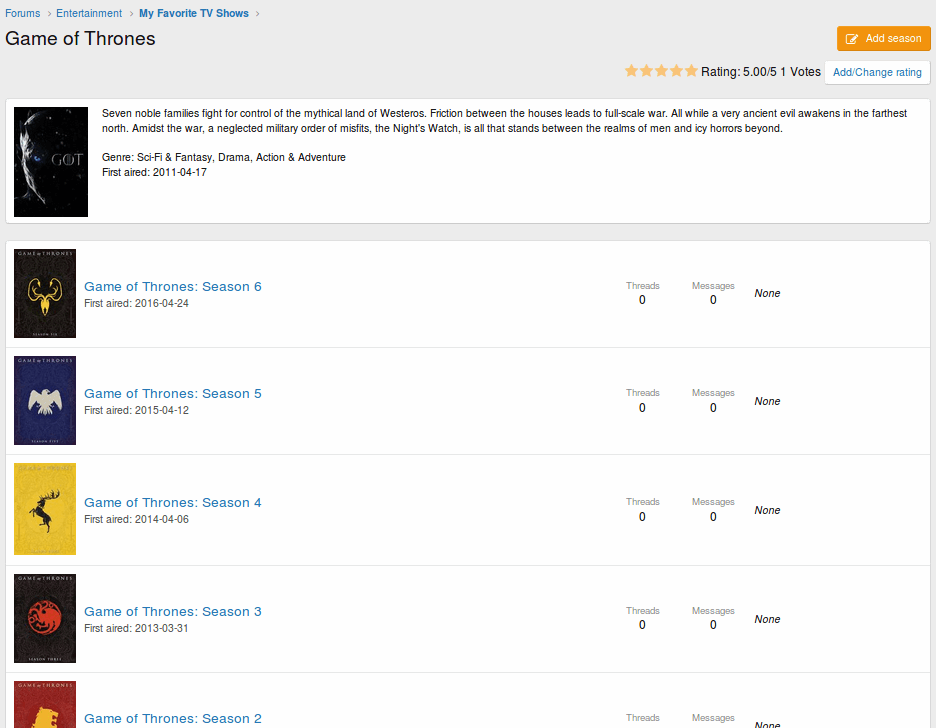Image resolution: width=936 pixels, height=728 pixels.
Task: Click 'None' last post in Season 3 row
Action: tap(767, 619)
